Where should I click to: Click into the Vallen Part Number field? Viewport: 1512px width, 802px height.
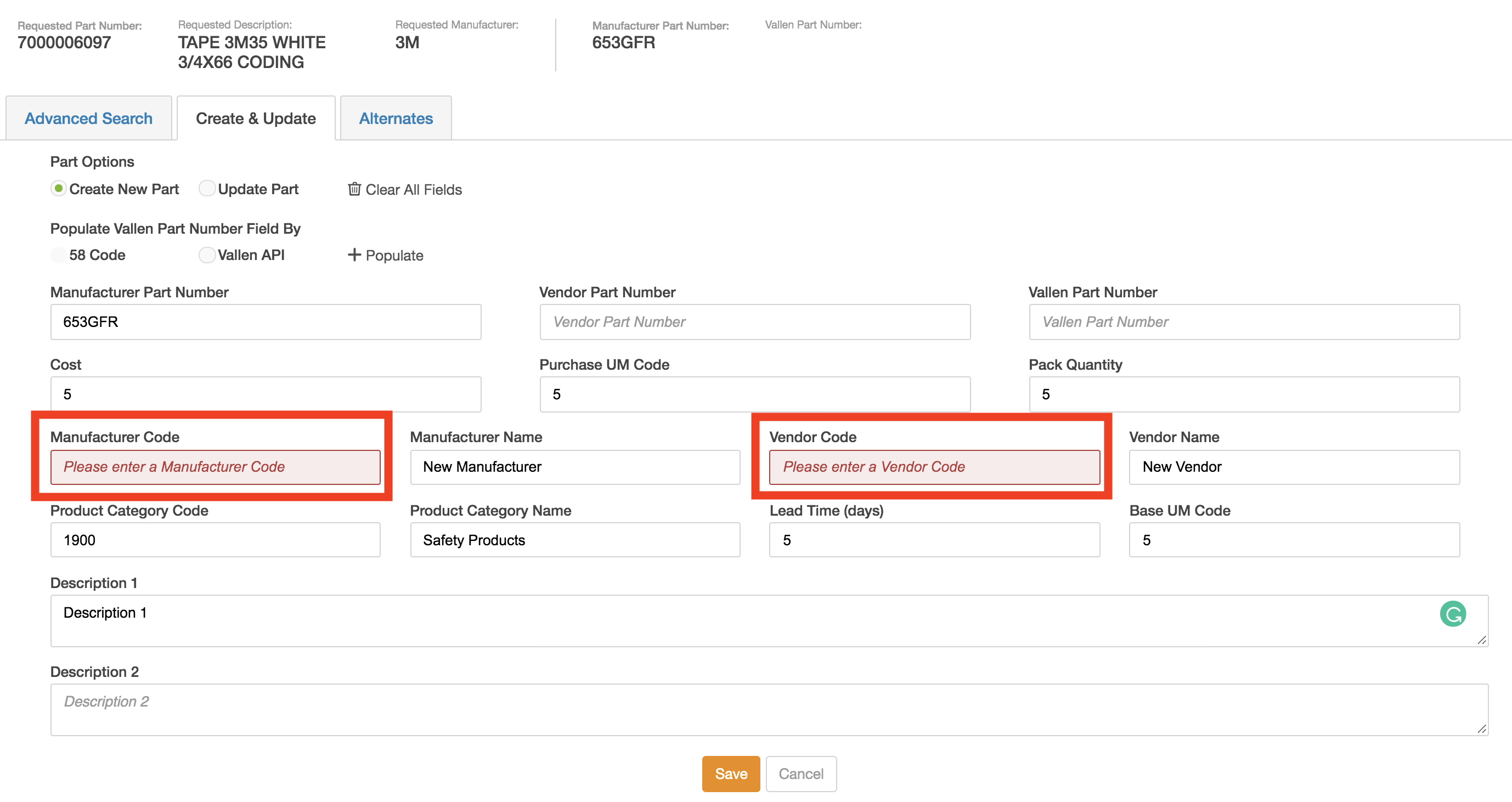tap(1244, 322)
